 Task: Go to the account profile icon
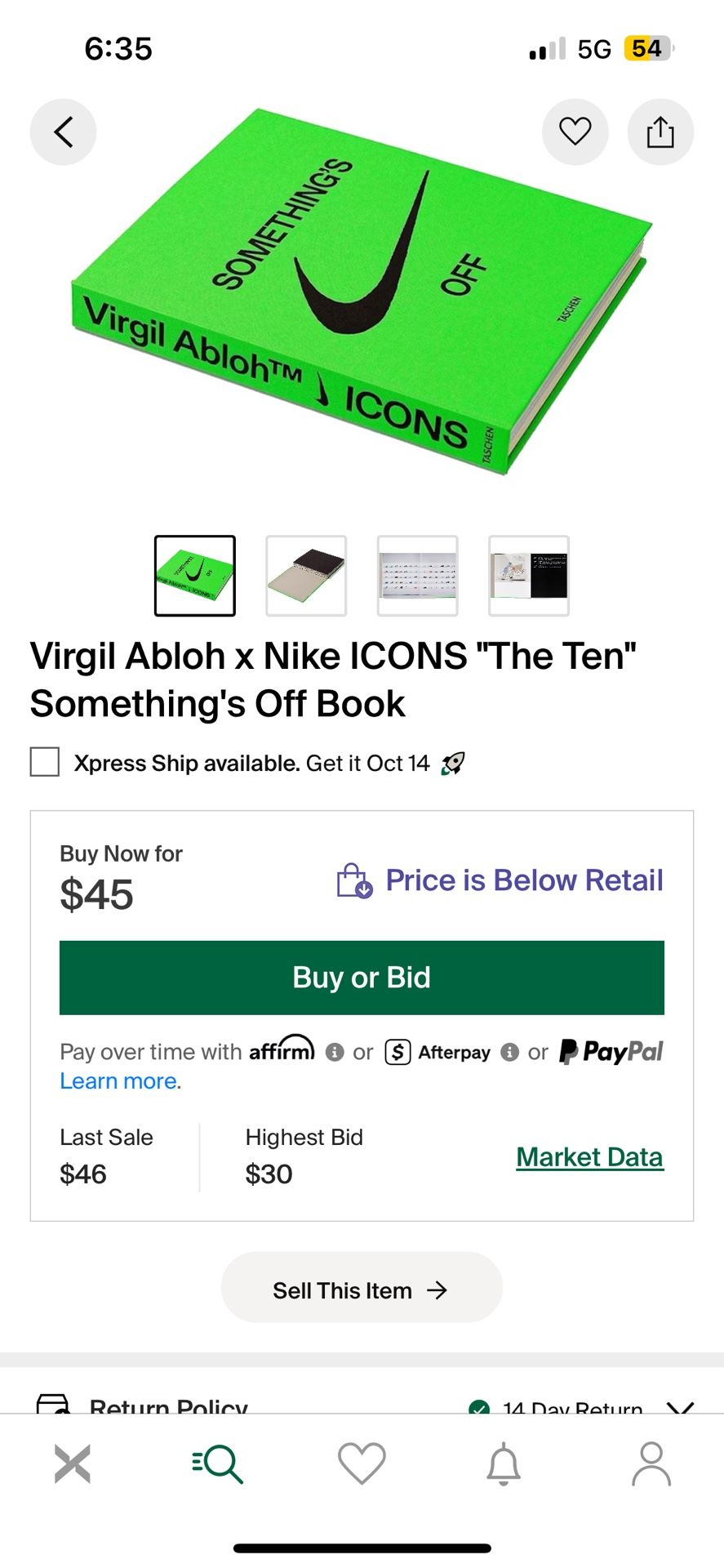[651, 1463]
